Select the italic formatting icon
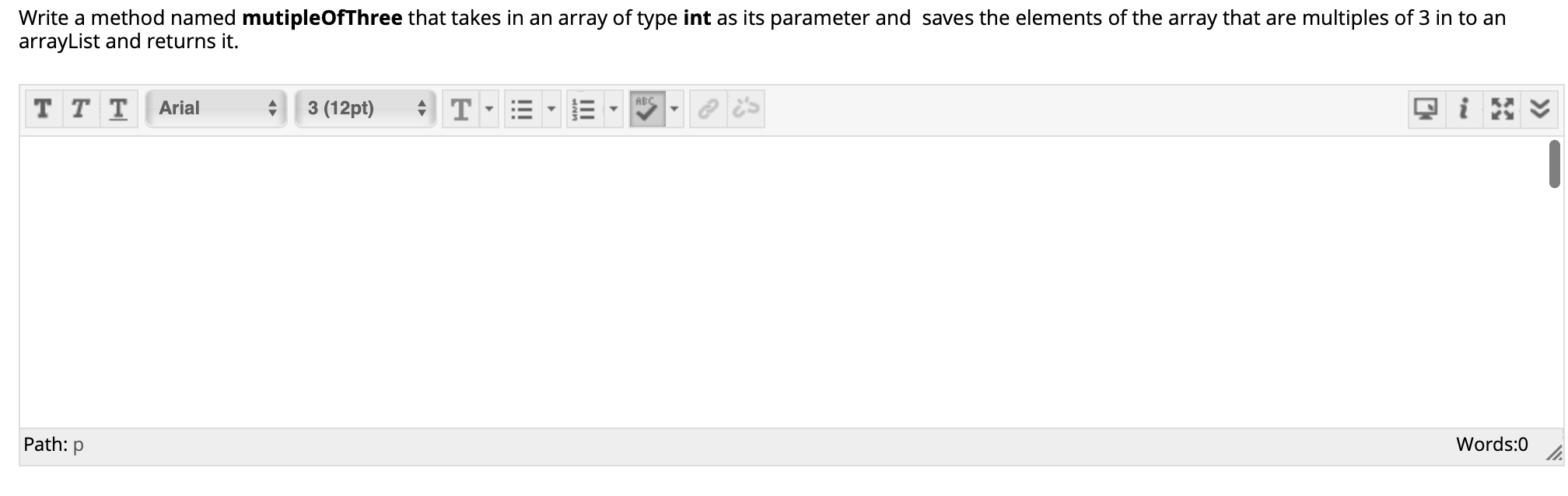 click(x=79, y=109)
